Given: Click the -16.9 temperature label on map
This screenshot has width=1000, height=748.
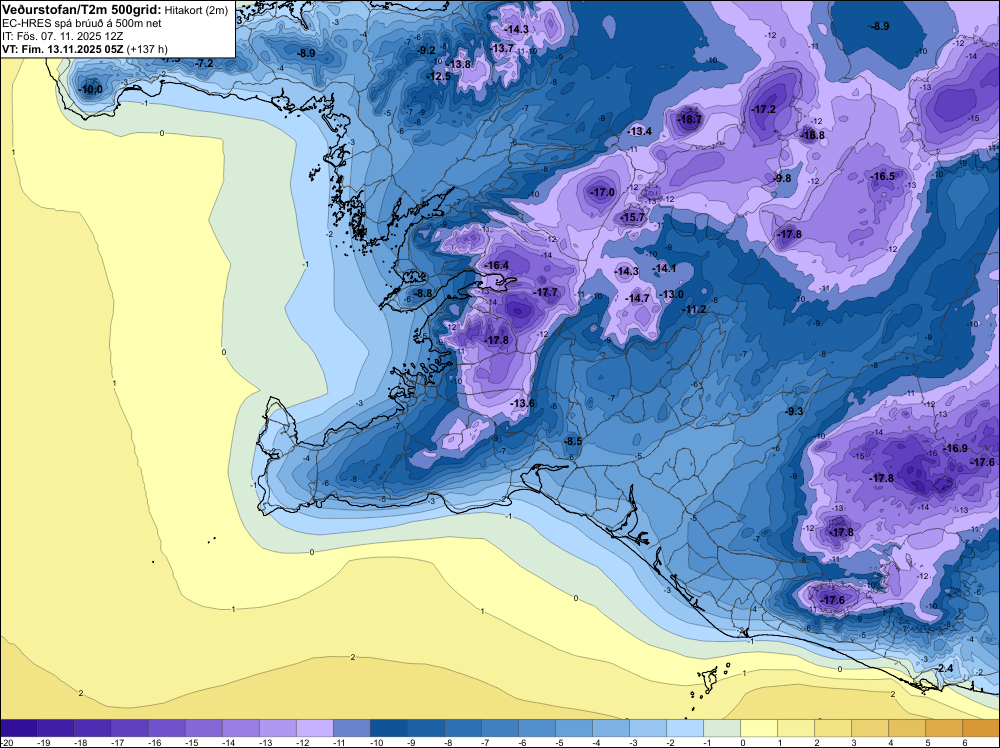Looking at the screenshot, I should coord(955,448).
